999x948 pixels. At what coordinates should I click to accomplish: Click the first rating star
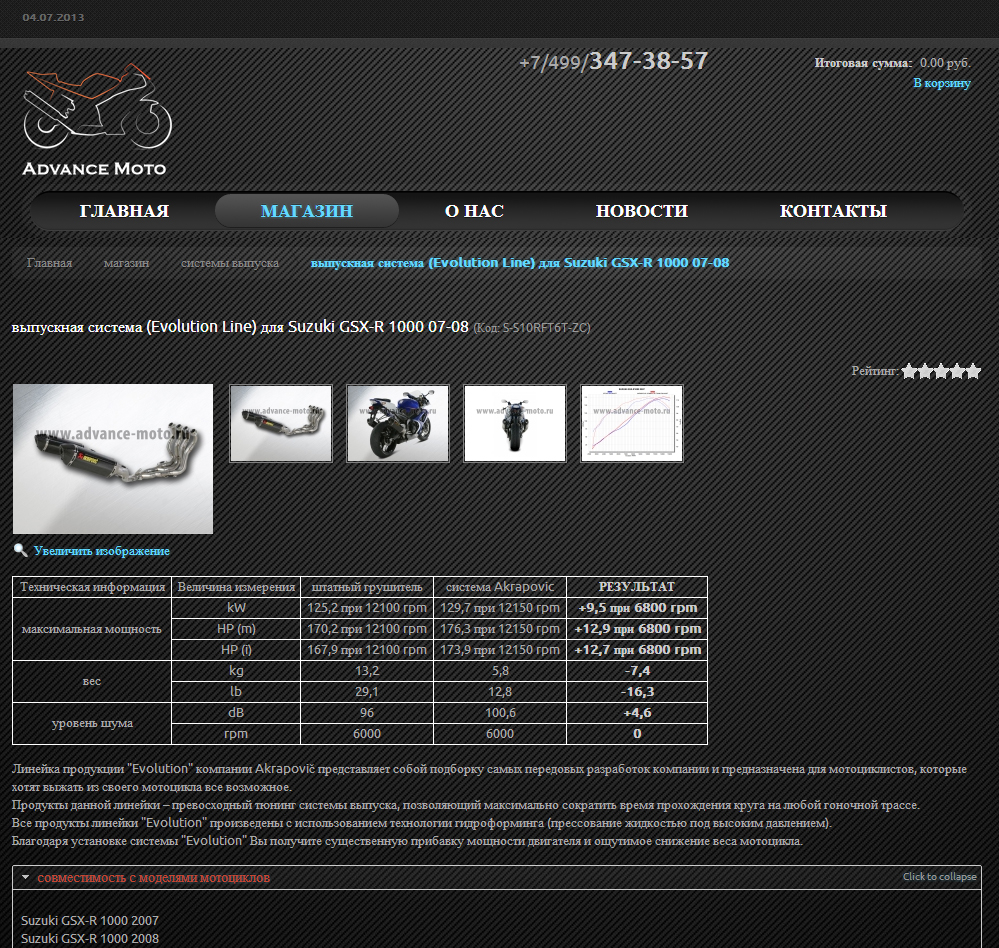(909, 371)
